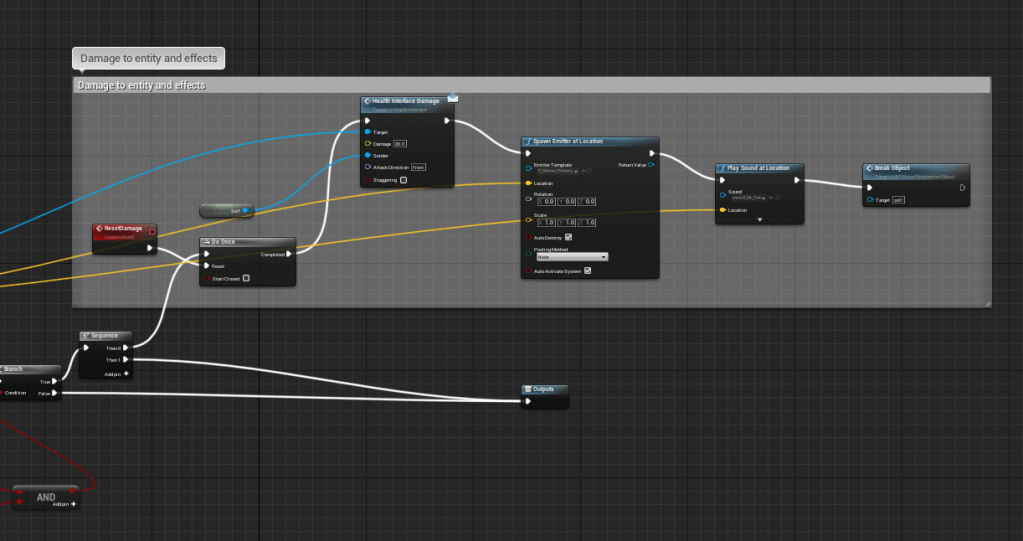
Task: Toggle the Staggering checkbox
Action: (x=404, y=180)
